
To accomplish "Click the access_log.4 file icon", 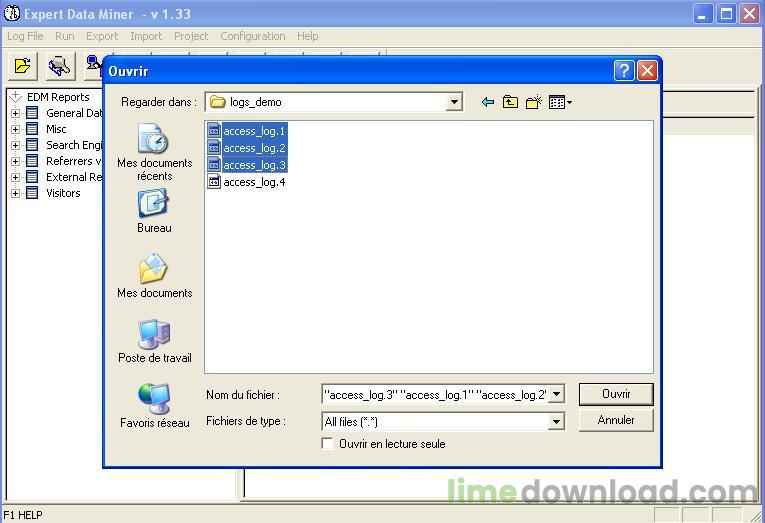I will point(214,182).
